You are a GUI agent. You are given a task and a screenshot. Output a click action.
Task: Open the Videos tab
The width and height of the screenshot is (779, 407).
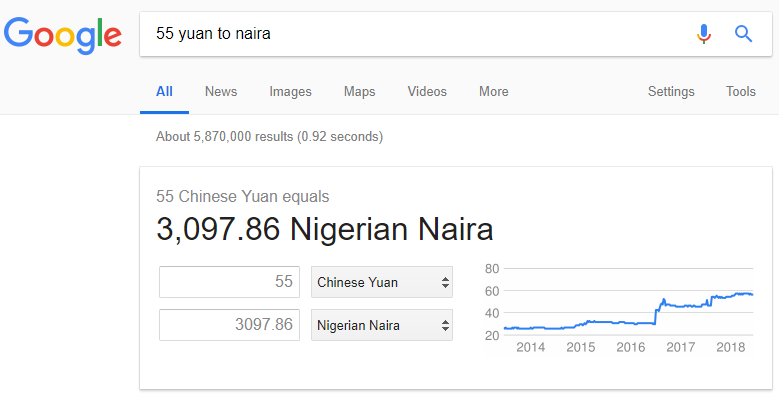(427, 91)
